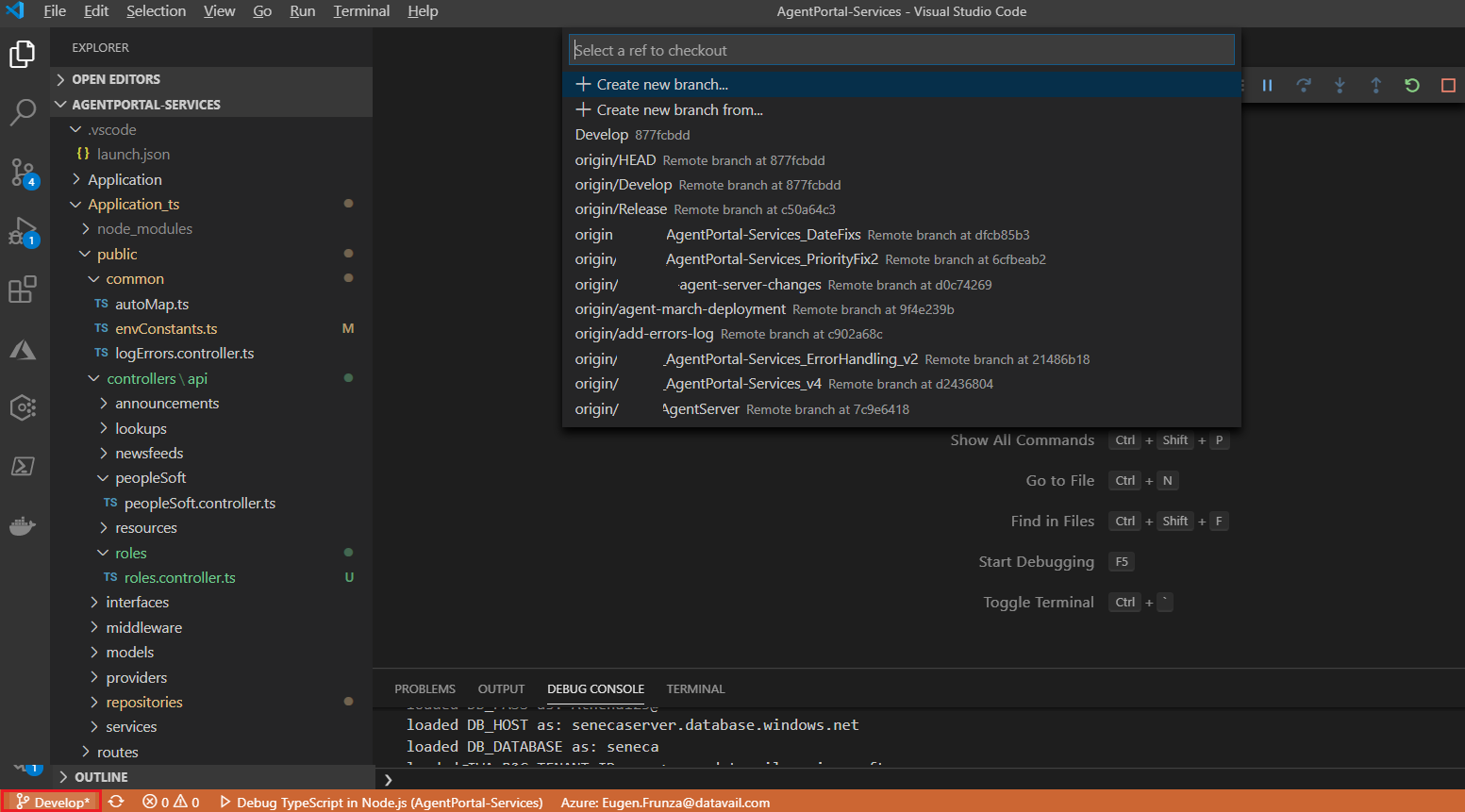Open envConstants.ts file
Screen dimensions: 1465x812
(x=211, y=328)
